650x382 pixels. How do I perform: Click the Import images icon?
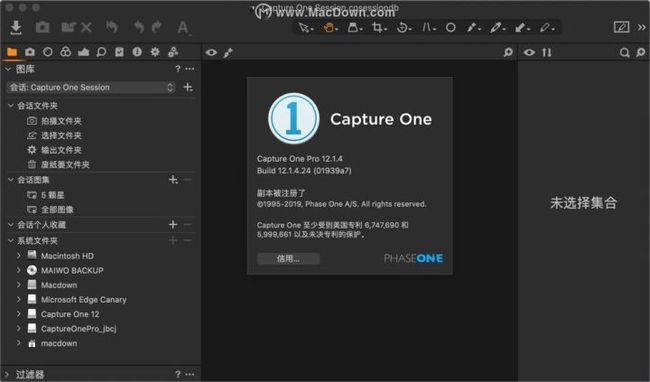click(16, 27)
